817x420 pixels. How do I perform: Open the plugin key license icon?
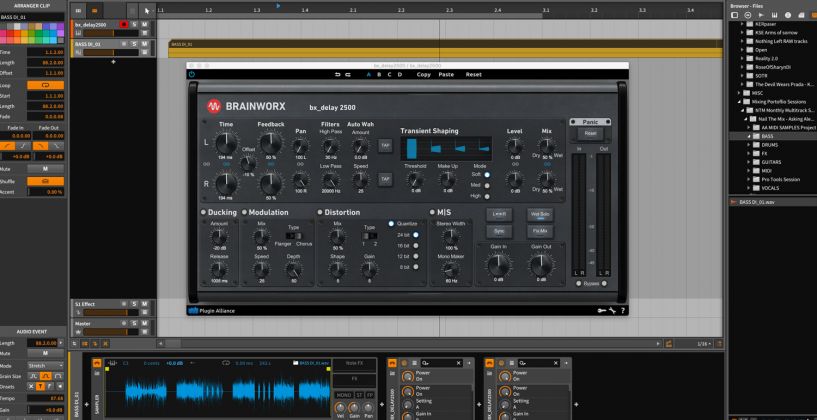tap(602, 311)
